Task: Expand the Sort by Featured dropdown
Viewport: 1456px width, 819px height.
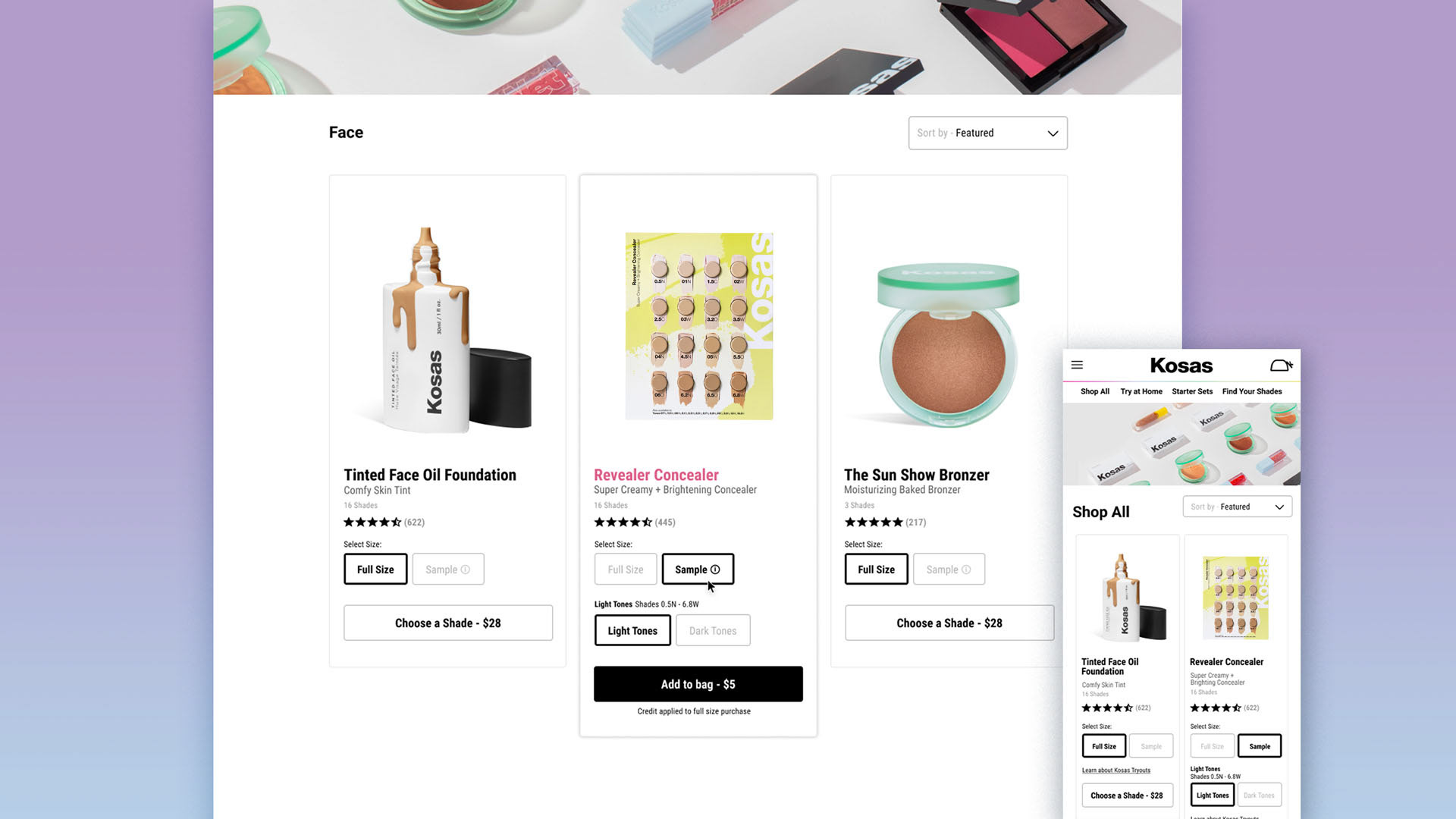Action: [988, 133]
